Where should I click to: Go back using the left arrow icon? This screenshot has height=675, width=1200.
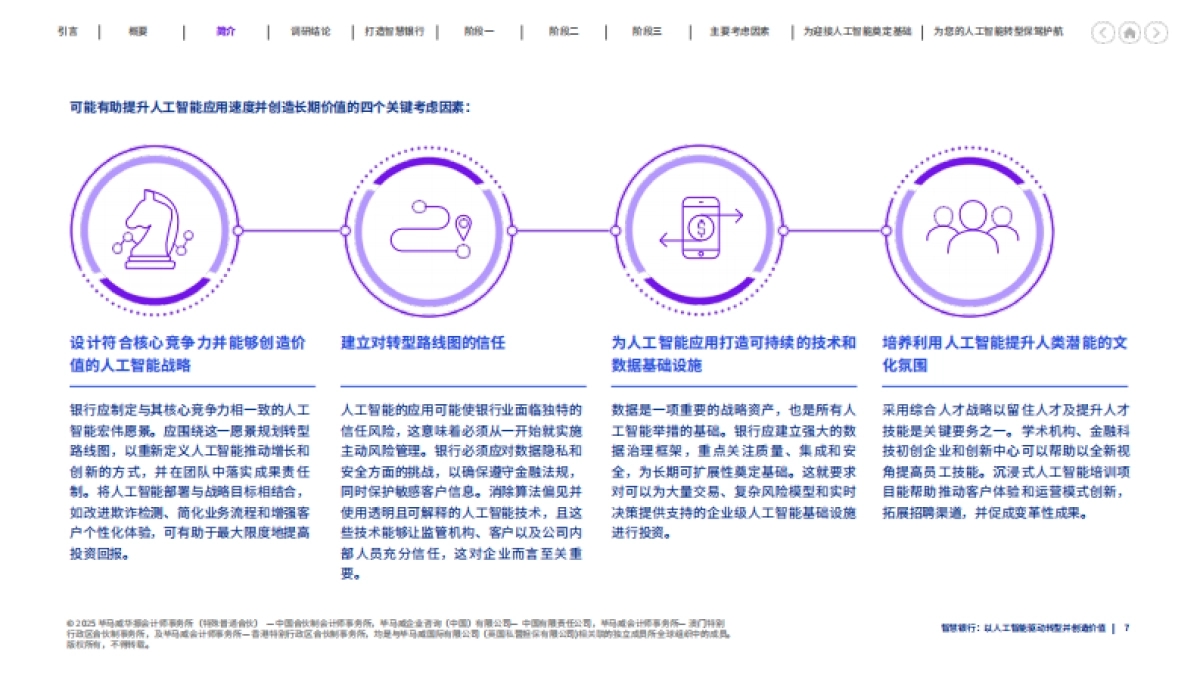coord(1103,33)
